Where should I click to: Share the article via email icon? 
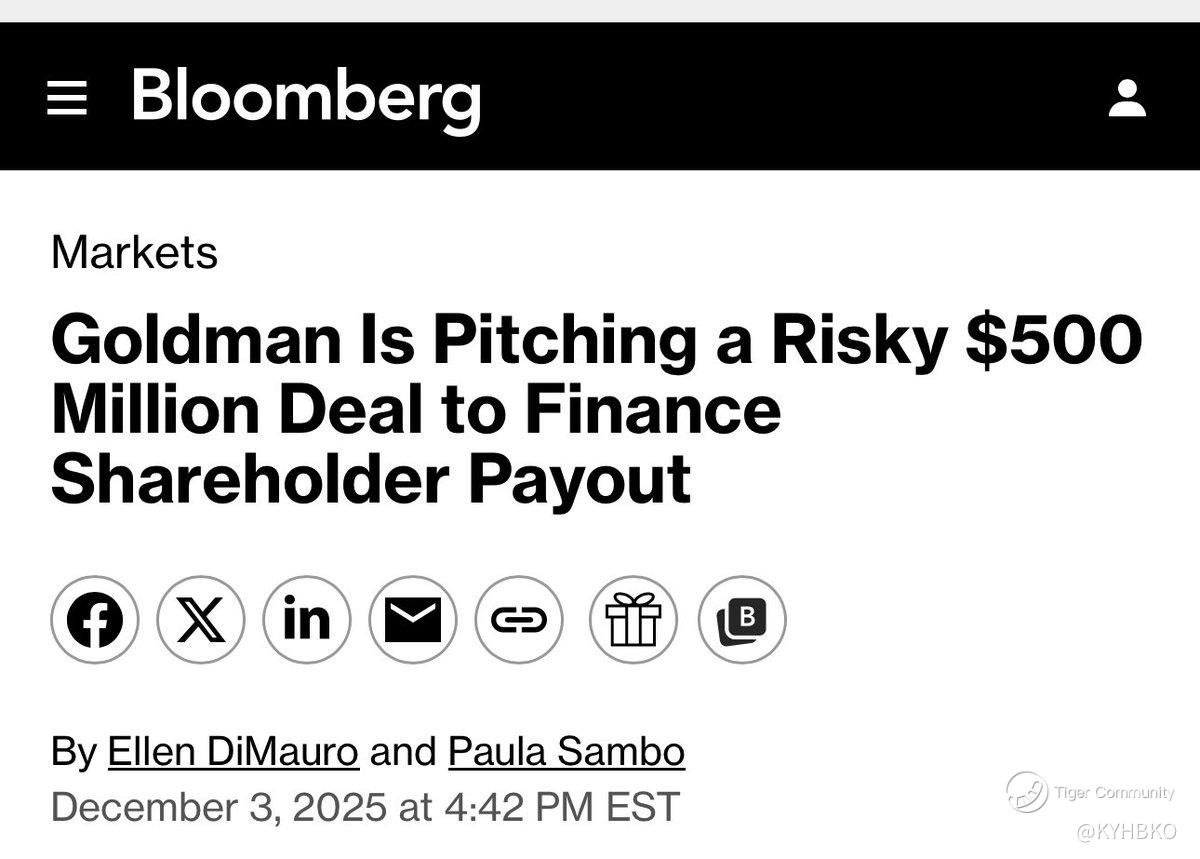[x=412, y=620]
